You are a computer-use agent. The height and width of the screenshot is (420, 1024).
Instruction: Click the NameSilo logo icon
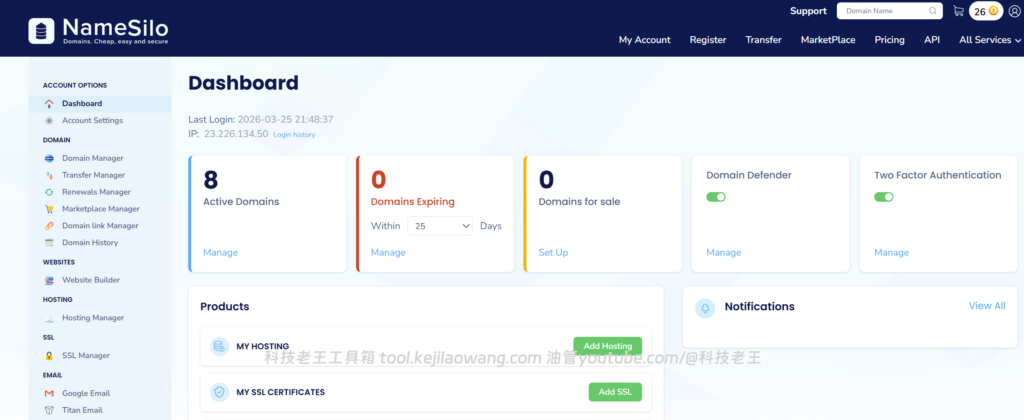41,31
